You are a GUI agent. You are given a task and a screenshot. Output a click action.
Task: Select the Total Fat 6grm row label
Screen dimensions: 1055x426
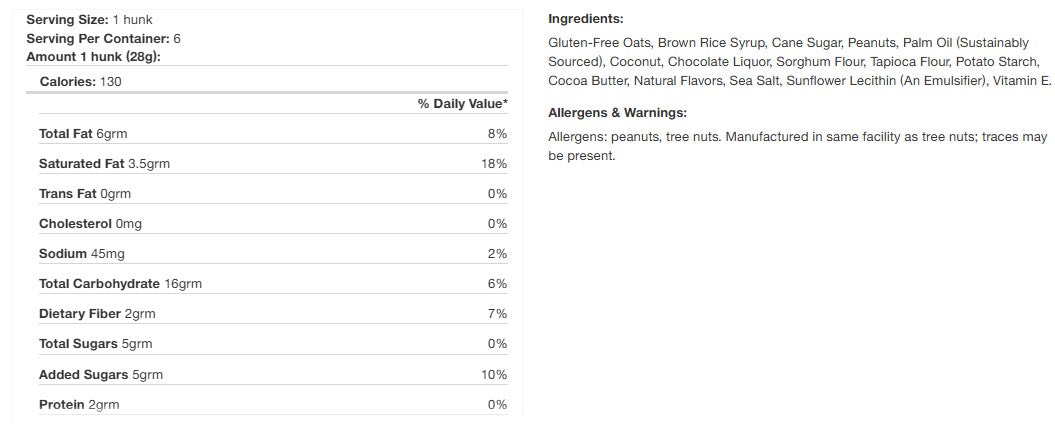(x=83, y=134)
